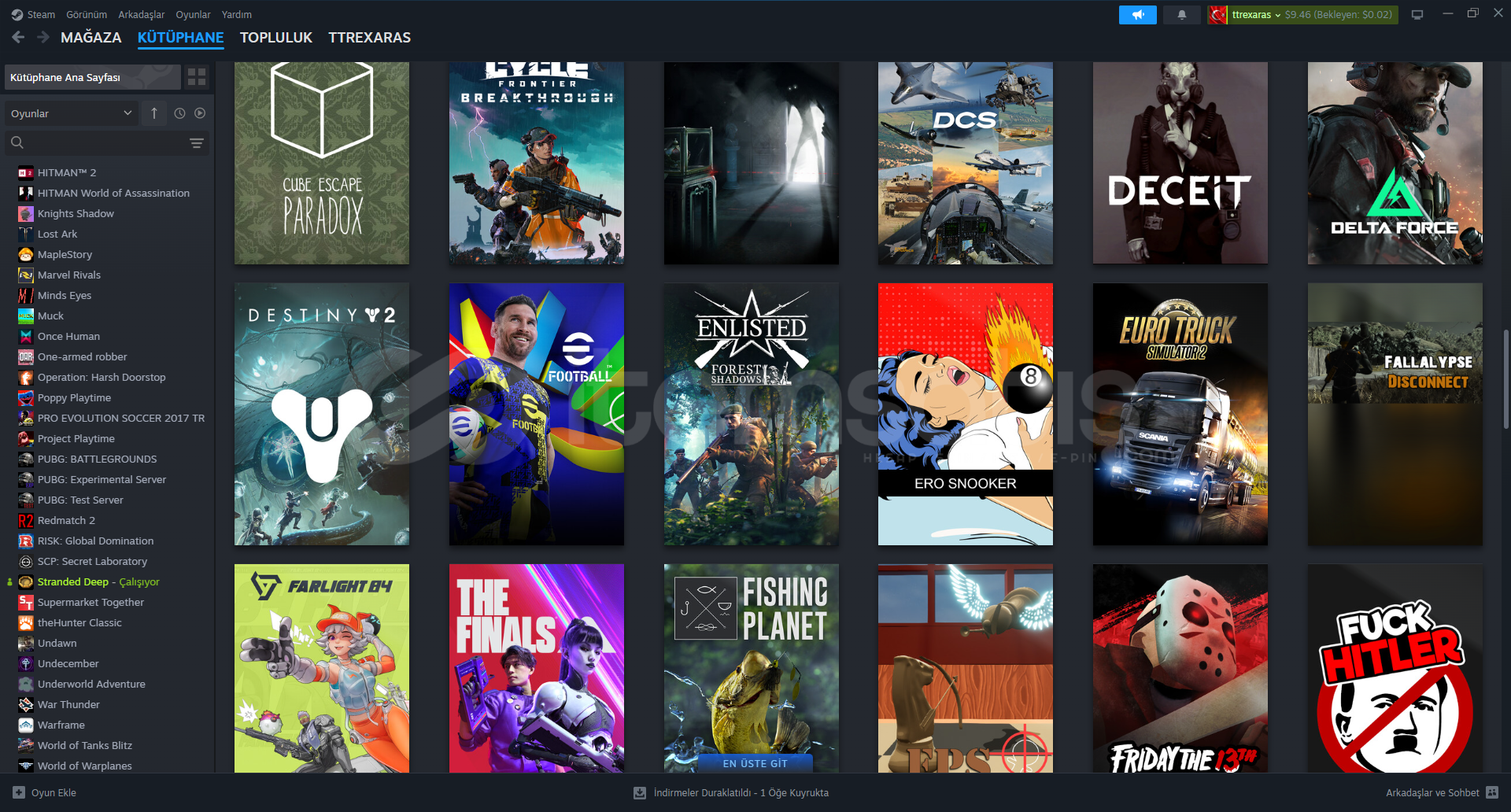
Task: Open advanced filter options icon
Action: [196, 142]
